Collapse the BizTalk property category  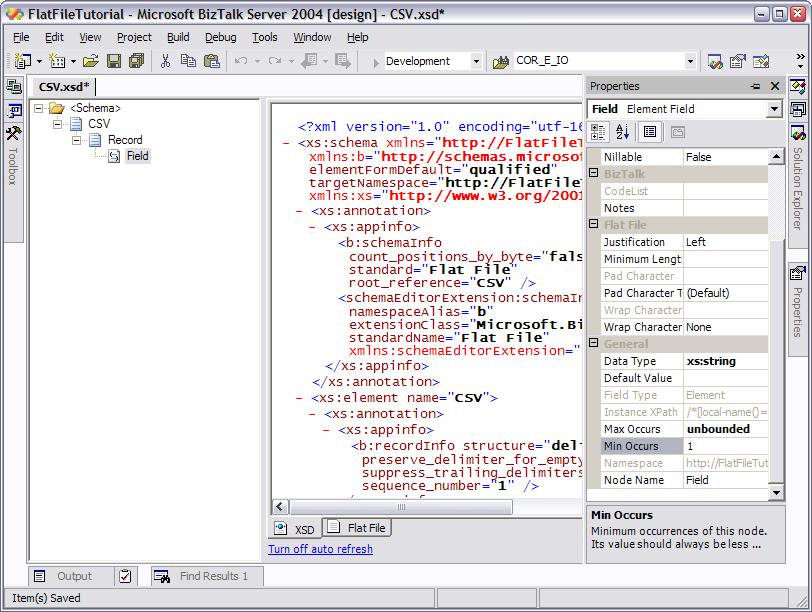click(x=594, y=173)
